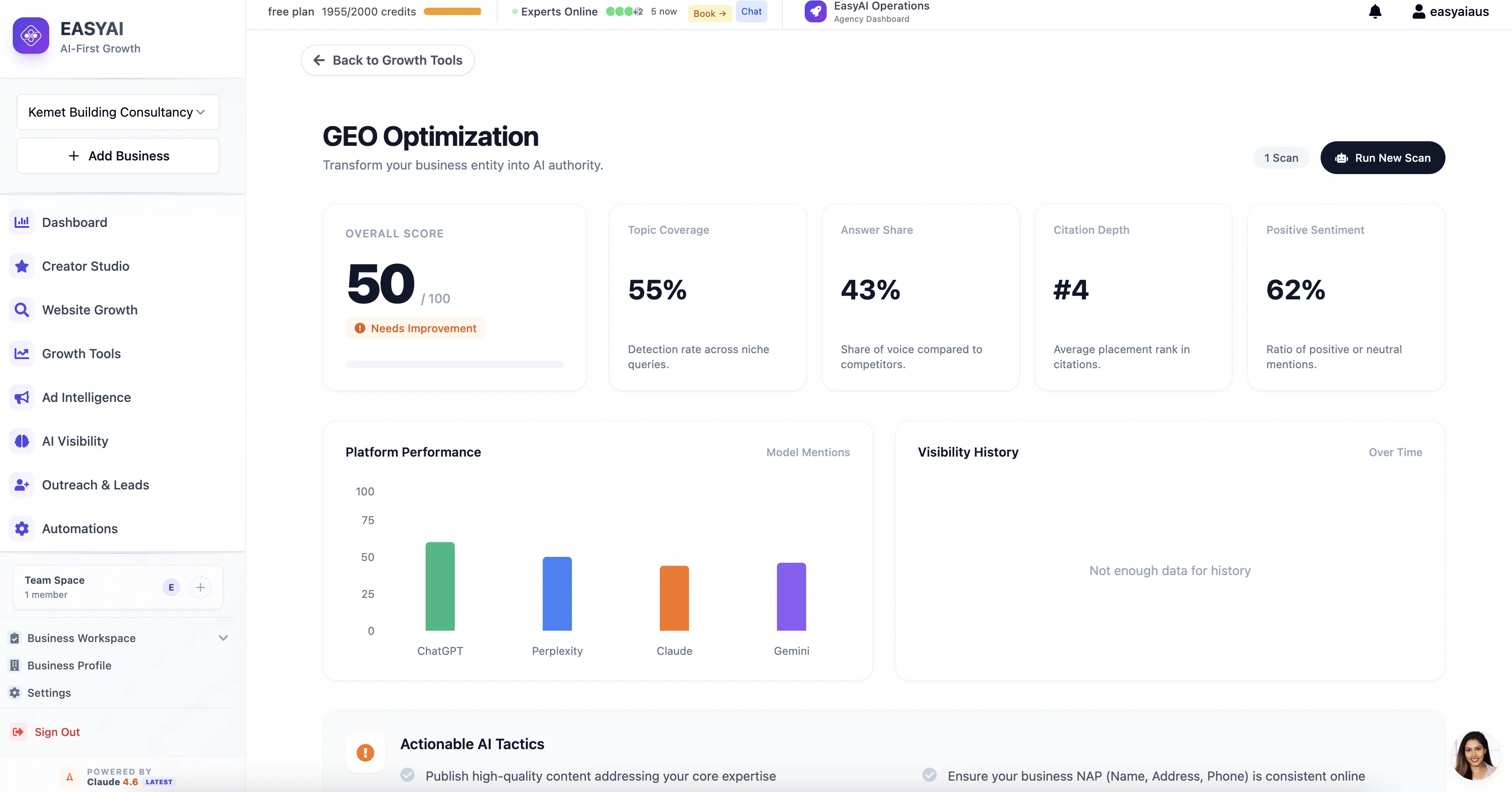Open Ad Intelligence megaphone icon
This screenshot has height=792, width=1512.
[x=22, y=397]
